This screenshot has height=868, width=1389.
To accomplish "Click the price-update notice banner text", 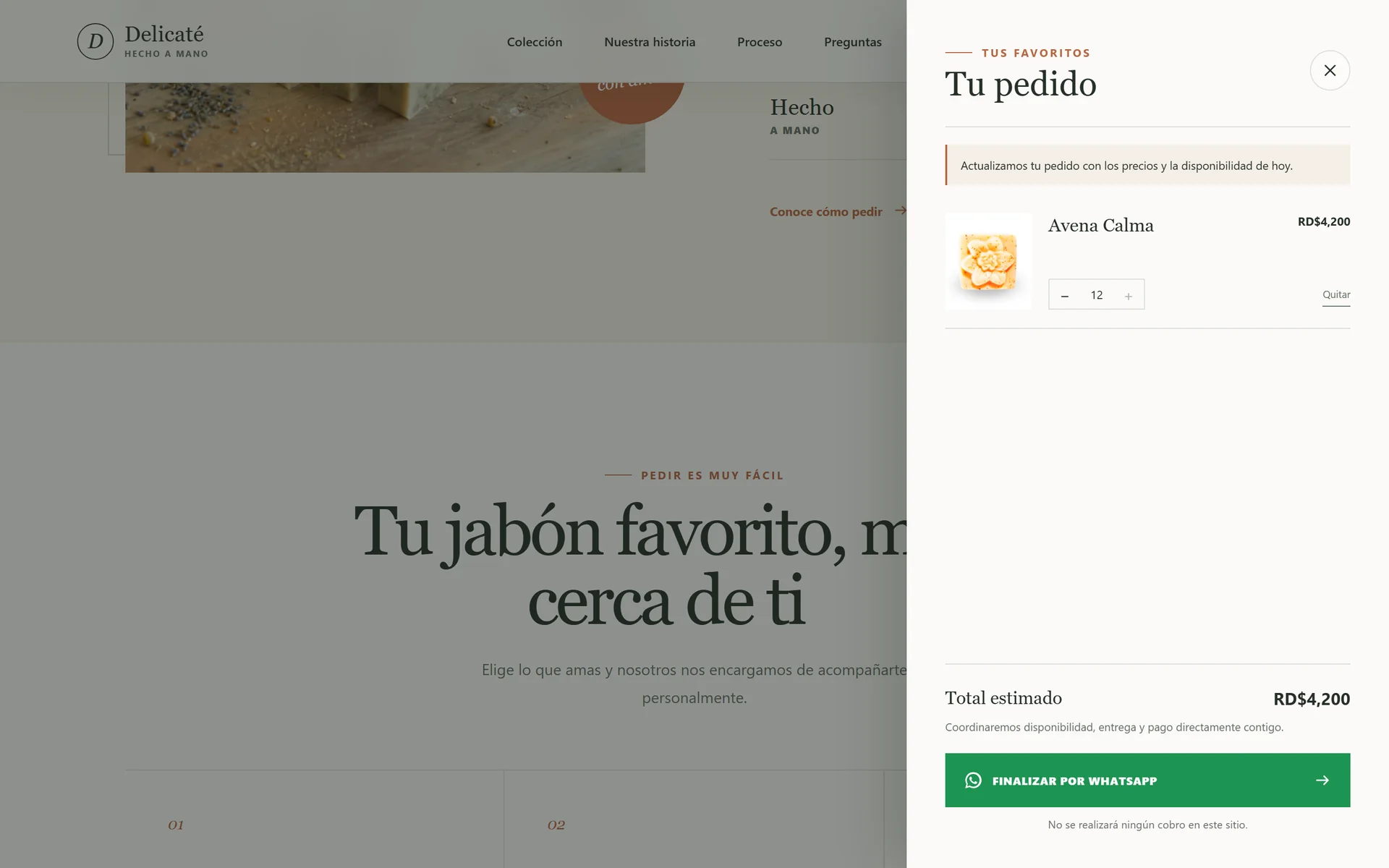I will pyautogui.click(x=1126, y=166).
